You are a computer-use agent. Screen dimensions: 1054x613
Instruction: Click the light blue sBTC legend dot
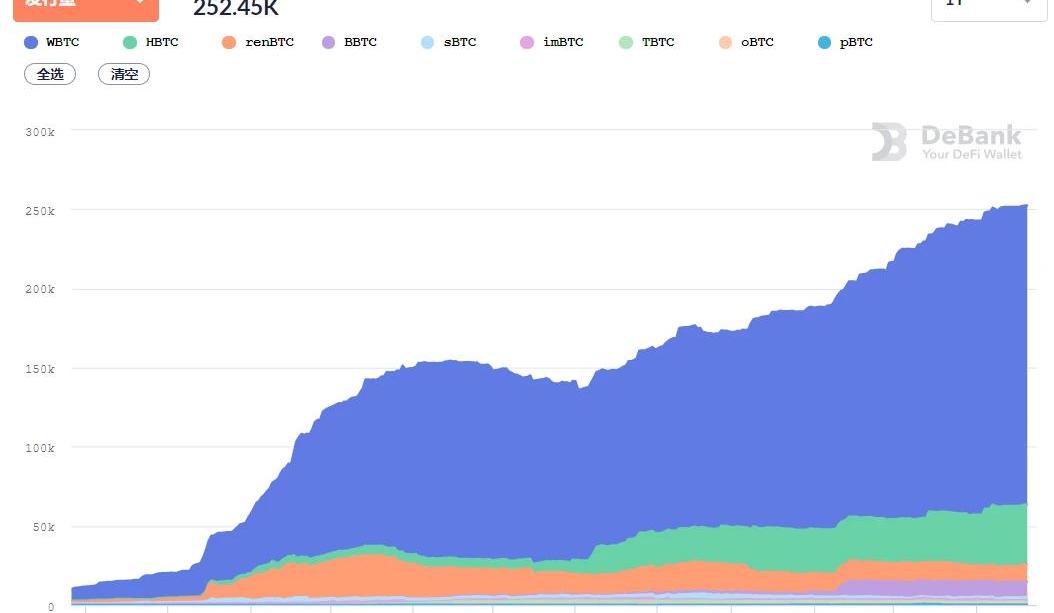click(x=427, y=43)
